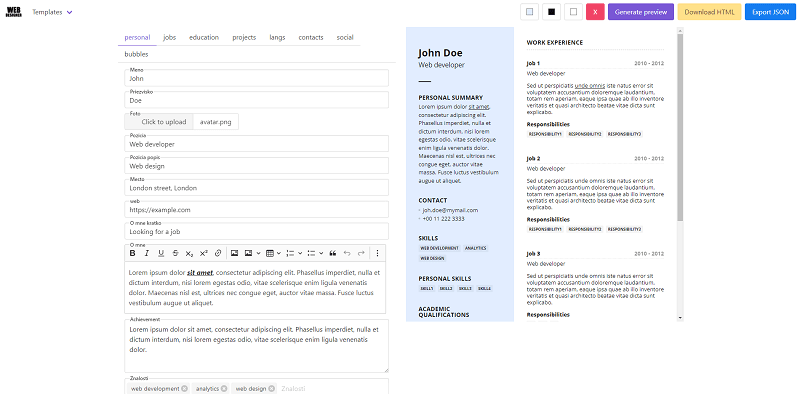Click the avatar.png file name
Screen dimensions: 800x394
(216, 122)
